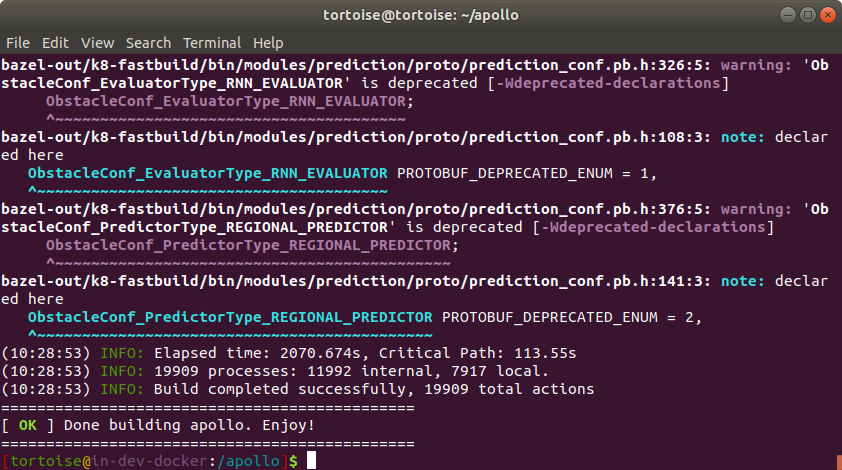
Task: Click the terminal scrollbar handle at bottom right
Action: point(839,462)
